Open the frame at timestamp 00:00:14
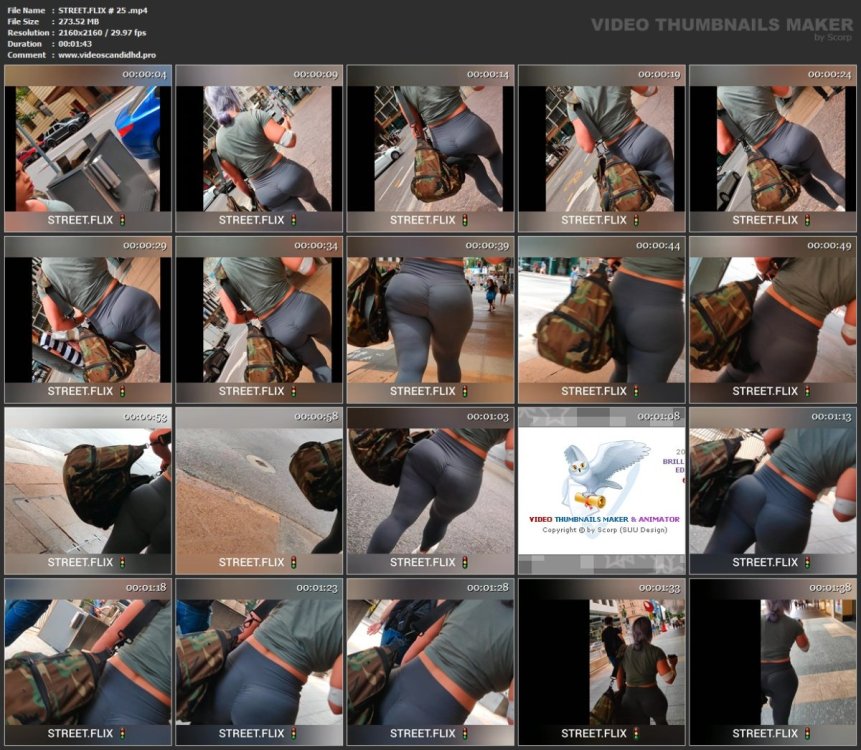The width and height of the screenshot is (861, 750). click(430, 148)
